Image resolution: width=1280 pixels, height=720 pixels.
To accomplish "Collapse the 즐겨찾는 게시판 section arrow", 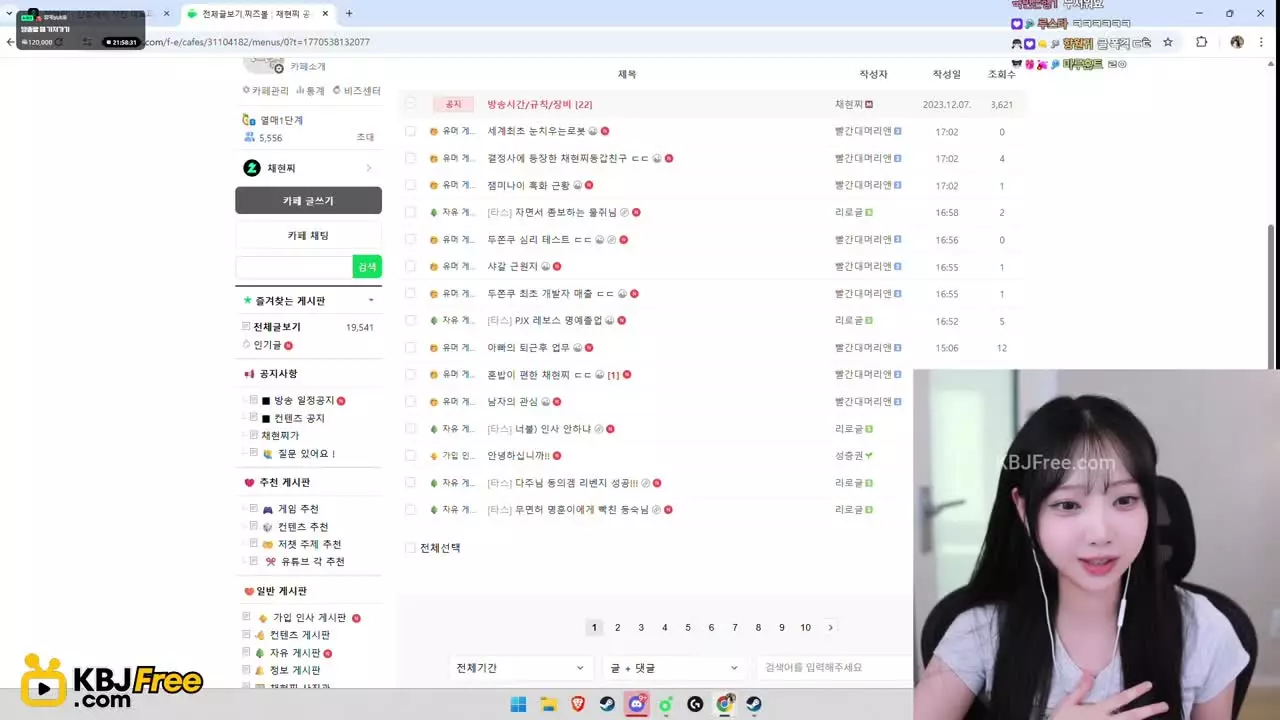I will (x=371, y=300).
